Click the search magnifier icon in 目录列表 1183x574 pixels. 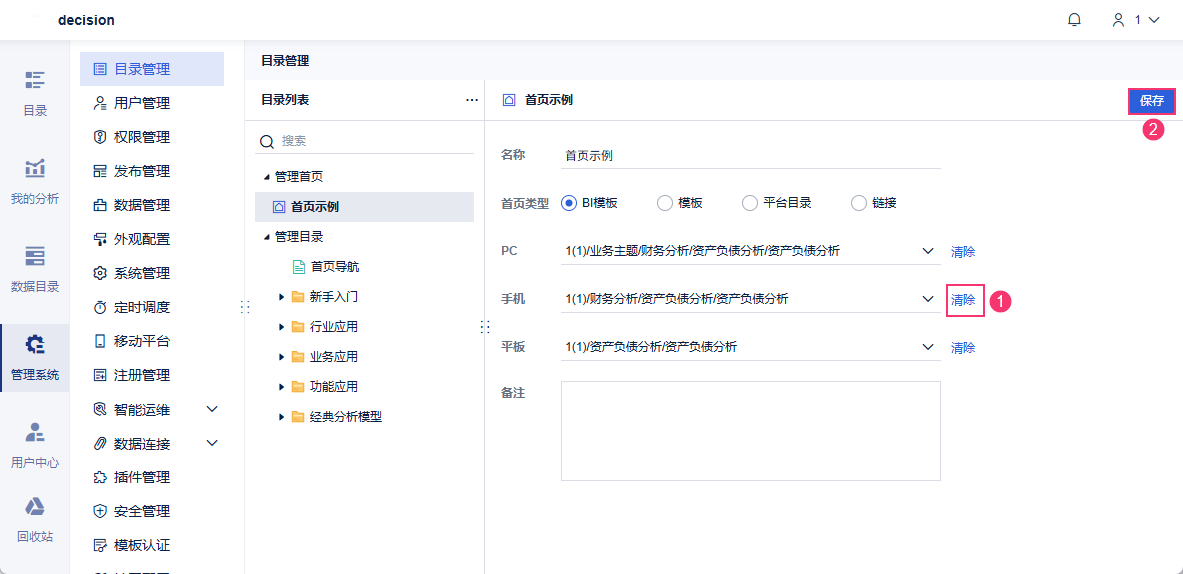[x=267, y=142]
